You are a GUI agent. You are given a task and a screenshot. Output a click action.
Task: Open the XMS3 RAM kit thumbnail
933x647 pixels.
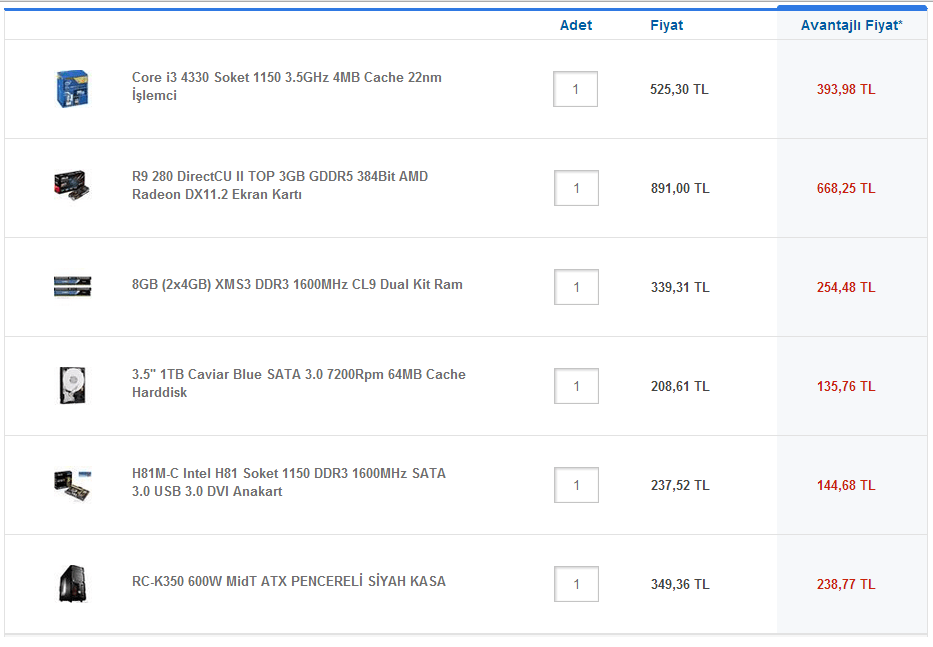point(72,286)
